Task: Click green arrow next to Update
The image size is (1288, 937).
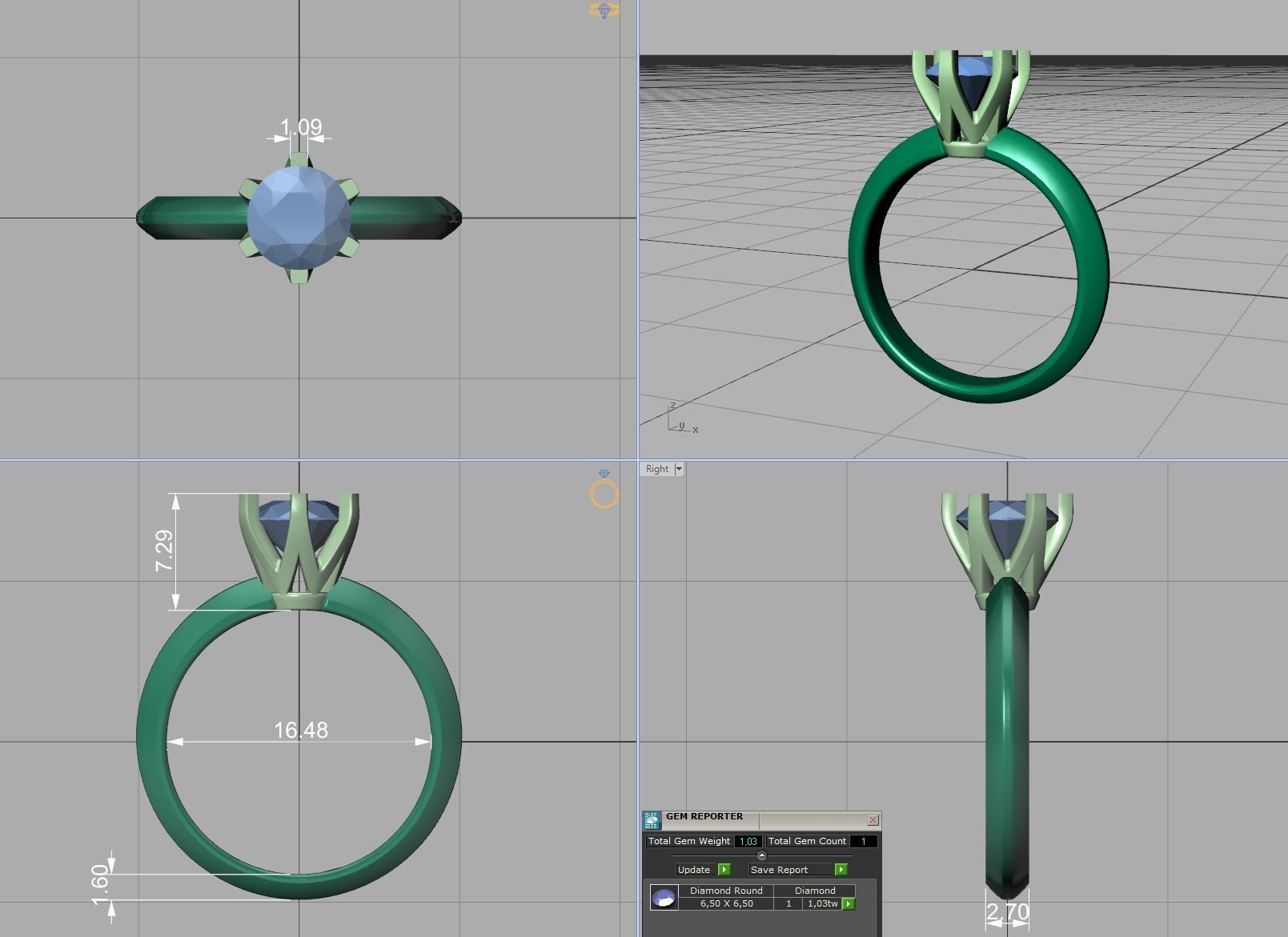Action: 724,870
